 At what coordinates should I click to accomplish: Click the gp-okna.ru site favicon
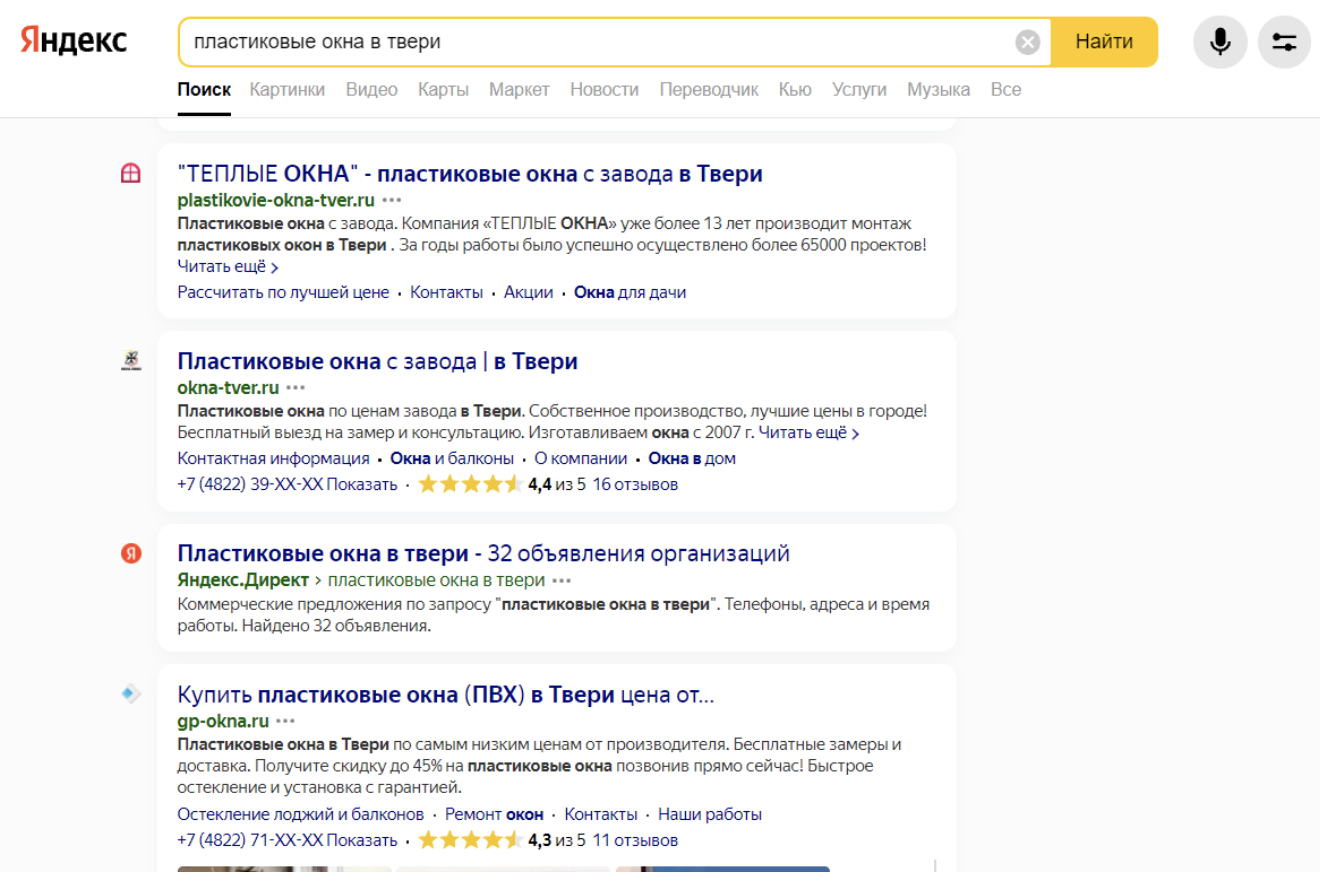click(x=131, y=694)
